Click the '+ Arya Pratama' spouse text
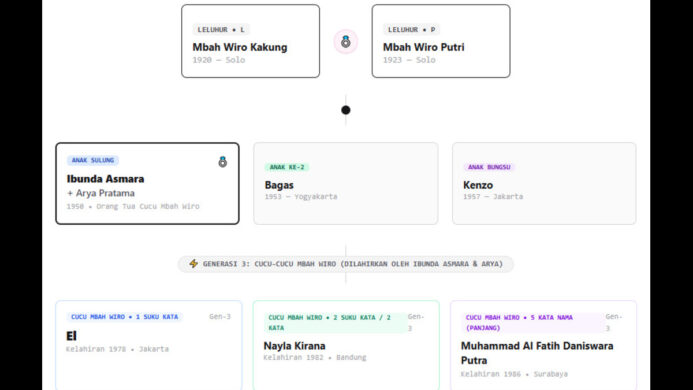This screenshot has height=390, width=693. click(101, 193)
